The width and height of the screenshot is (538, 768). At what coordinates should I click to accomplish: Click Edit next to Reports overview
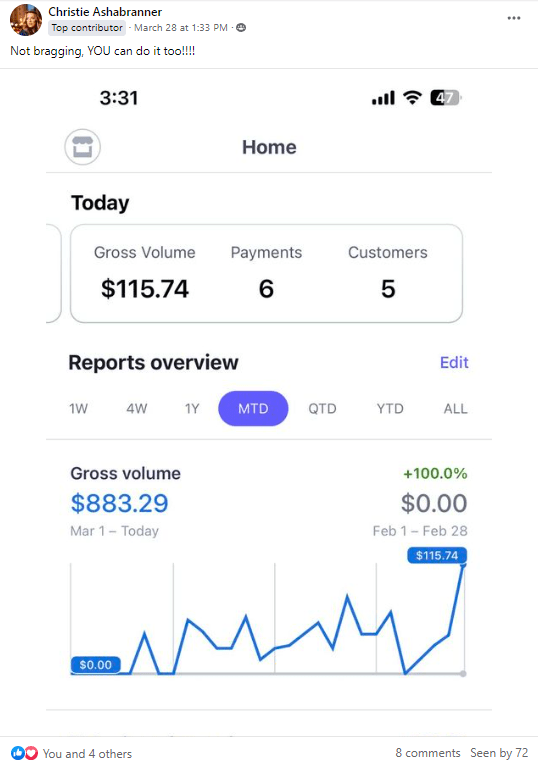454,362
